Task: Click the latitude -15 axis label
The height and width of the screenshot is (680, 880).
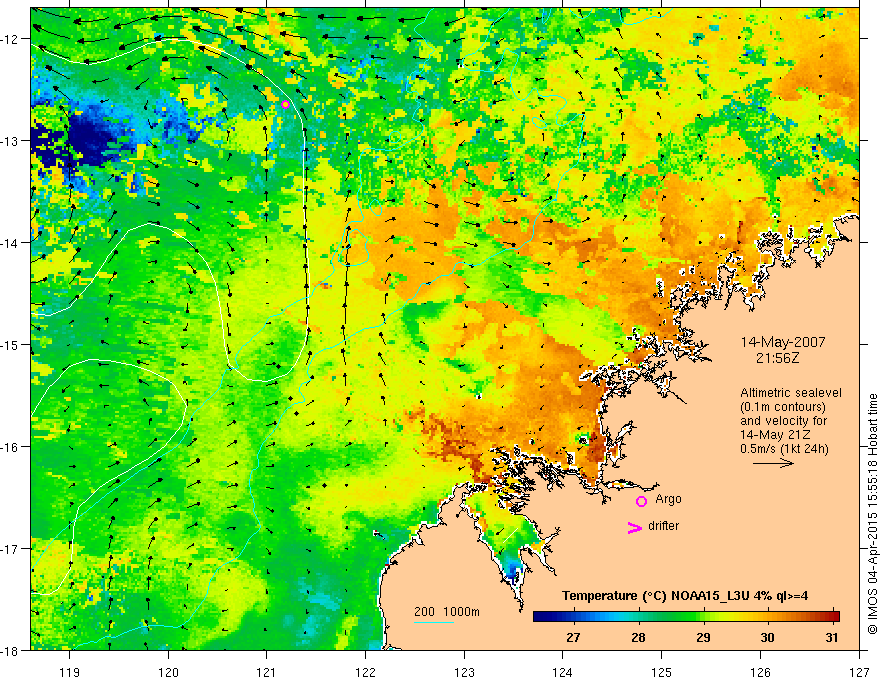Action: (x=11, y=344)
